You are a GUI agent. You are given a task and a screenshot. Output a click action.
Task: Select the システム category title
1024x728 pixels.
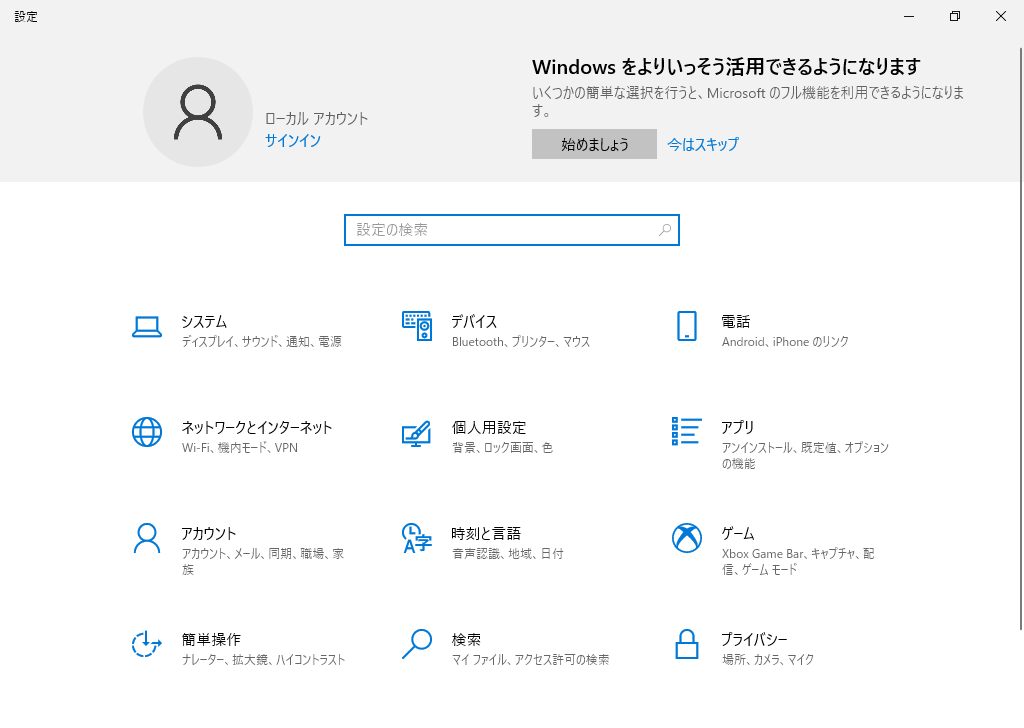tap(204, 322)
